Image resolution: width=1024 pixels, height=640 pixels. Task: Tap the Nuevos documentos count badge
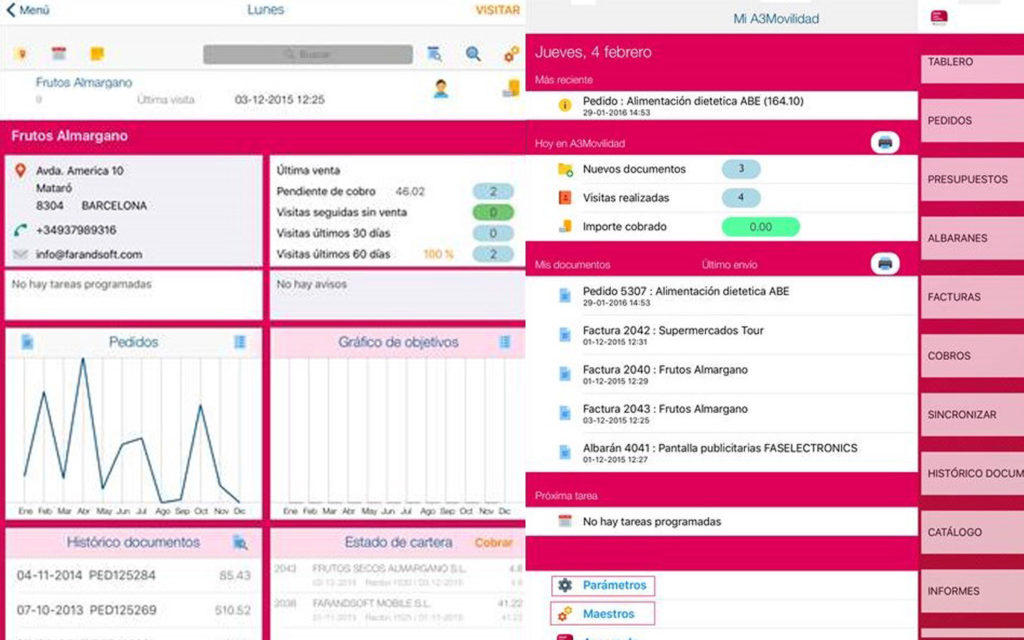(741, 169)
